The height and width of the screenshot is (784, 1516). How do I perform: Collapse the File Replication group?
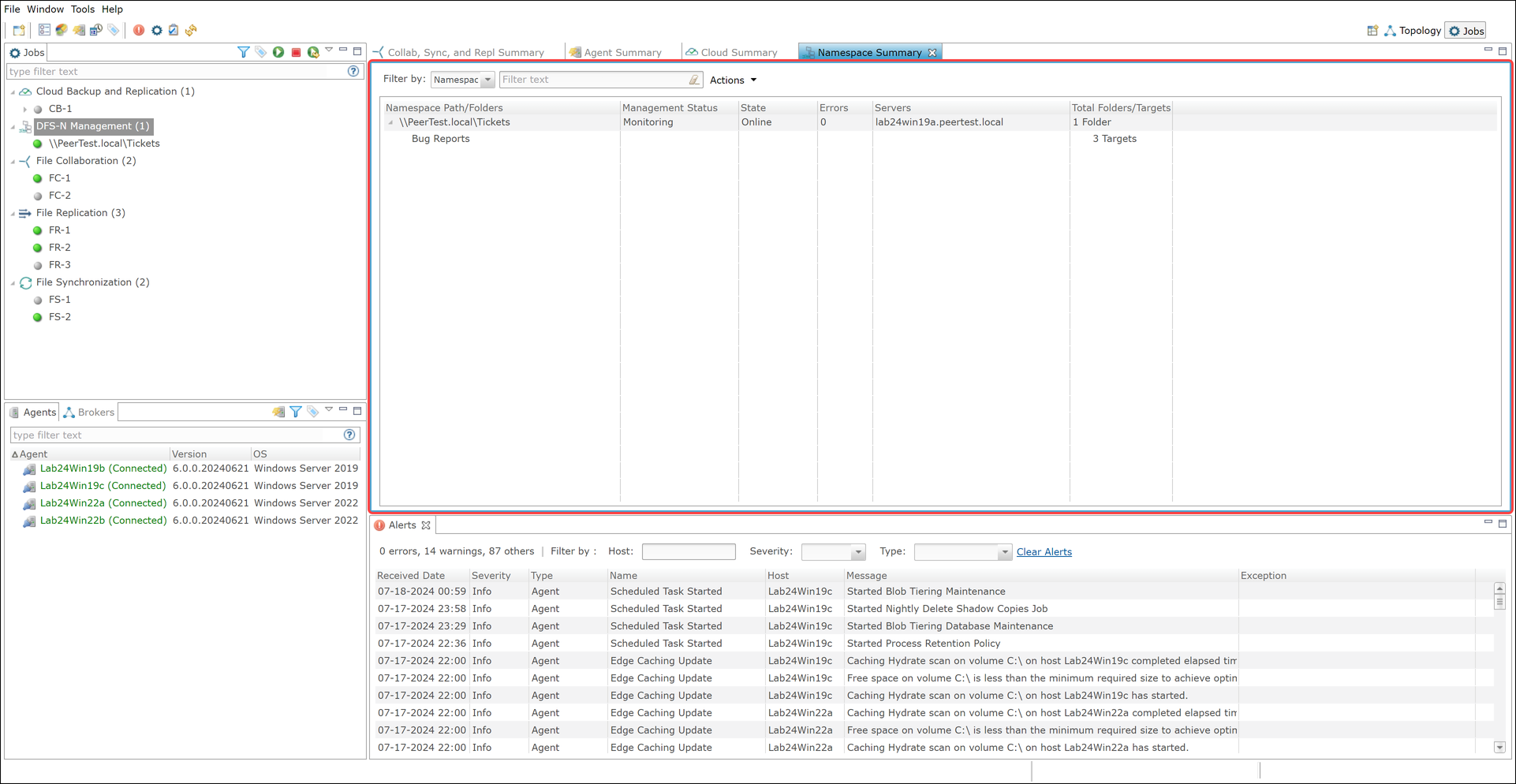(13, 213)
